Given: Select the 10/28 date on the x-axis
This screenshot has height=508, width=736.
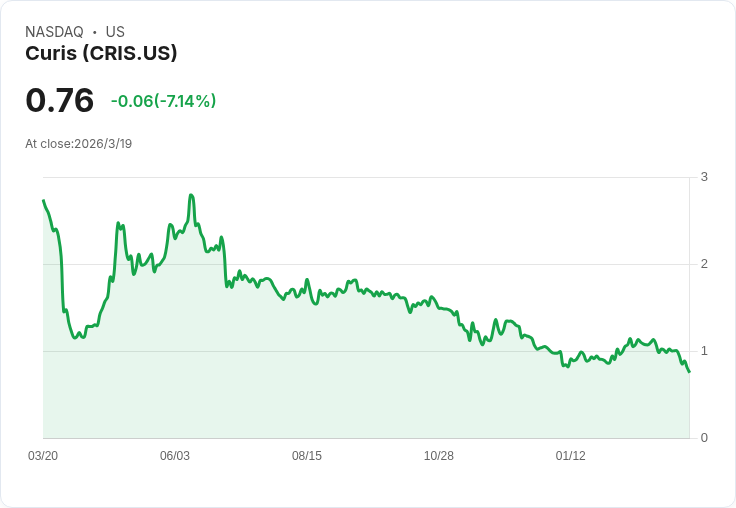Looking at the screenshot, I should [x=439, y=456].
